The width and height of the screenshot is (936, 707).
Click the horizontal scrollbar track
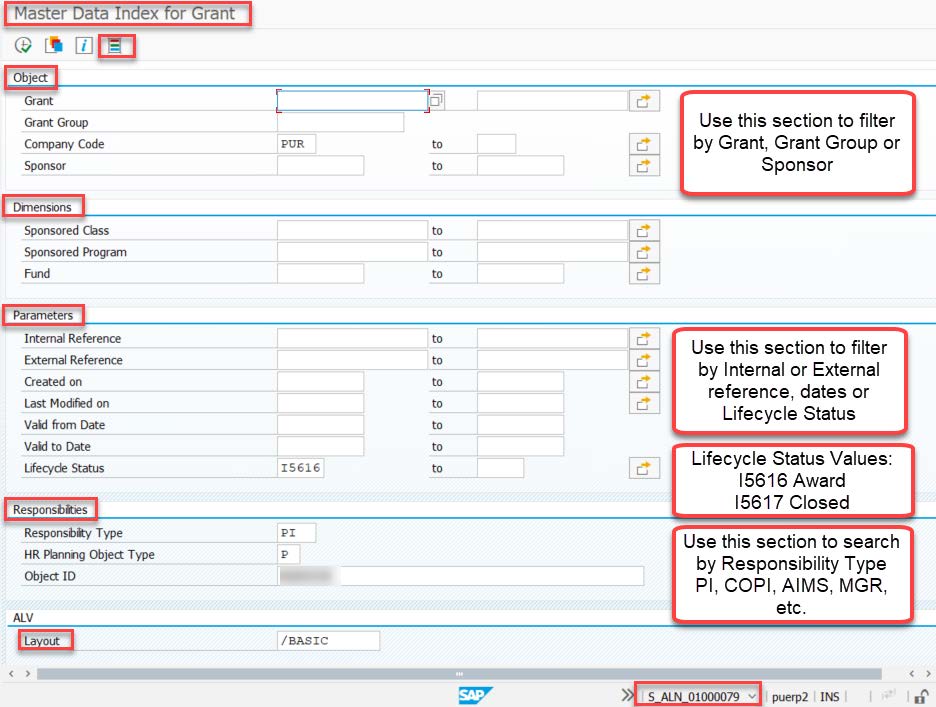click(x=459, y=674)
